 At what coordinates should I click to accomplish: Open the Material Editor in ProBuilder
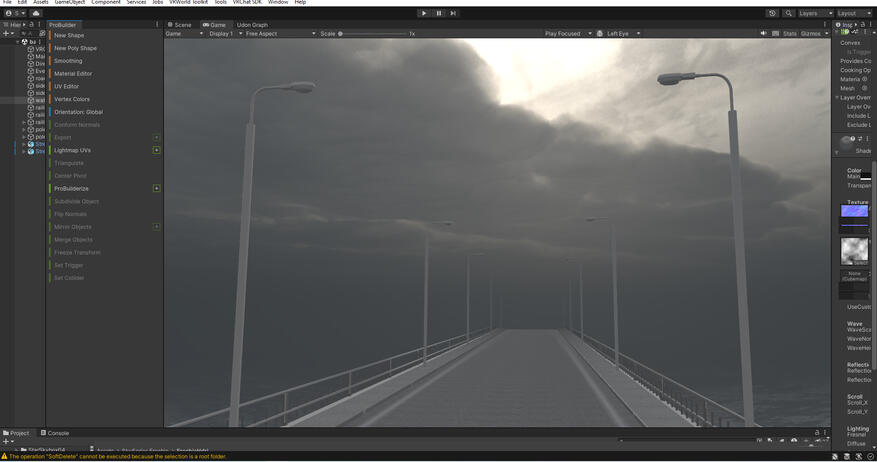pyautogui.click(x=73, y=74)
